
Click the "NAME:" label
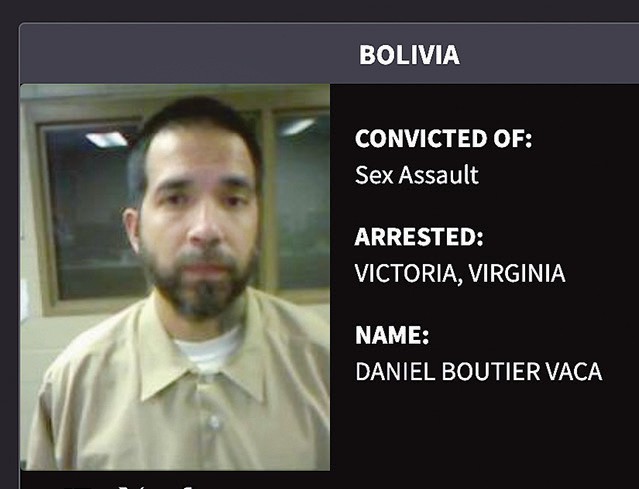click(392, 335)
